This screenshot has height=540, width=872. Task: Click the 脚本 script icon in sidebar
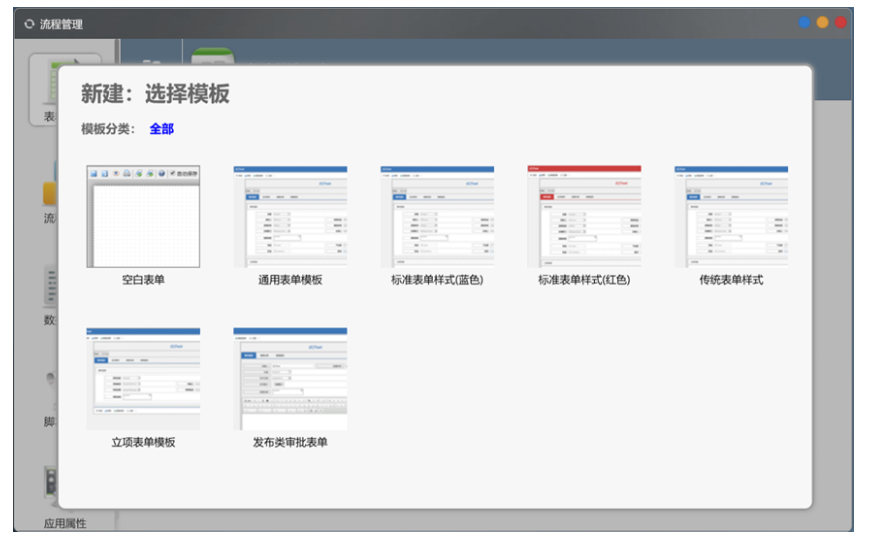[x=49, y=390]
